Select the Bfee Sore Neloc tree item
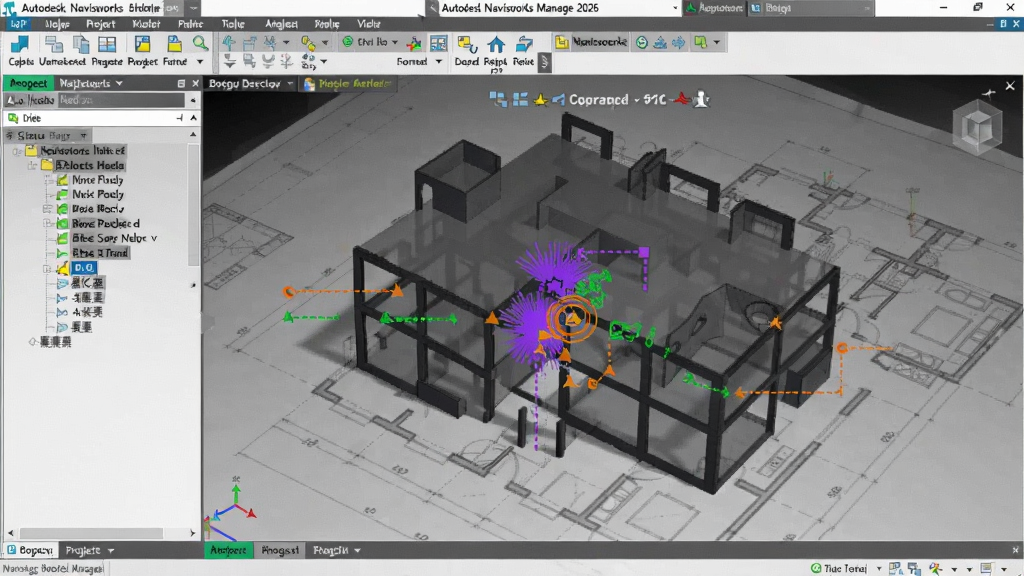Image resolution: width=1024 pixels, height=576 pixels. pos(114,238)
